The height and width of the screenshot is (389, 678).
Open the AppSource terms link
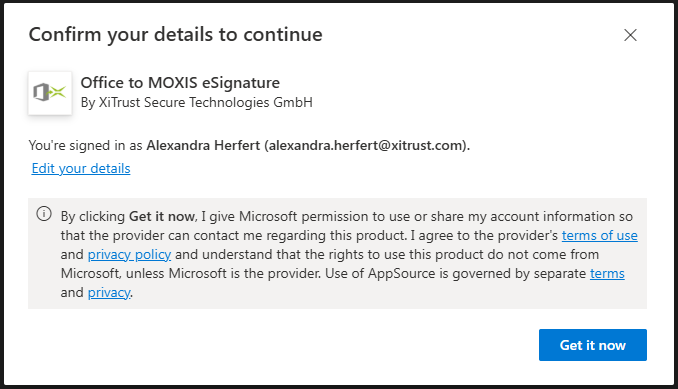607,274
